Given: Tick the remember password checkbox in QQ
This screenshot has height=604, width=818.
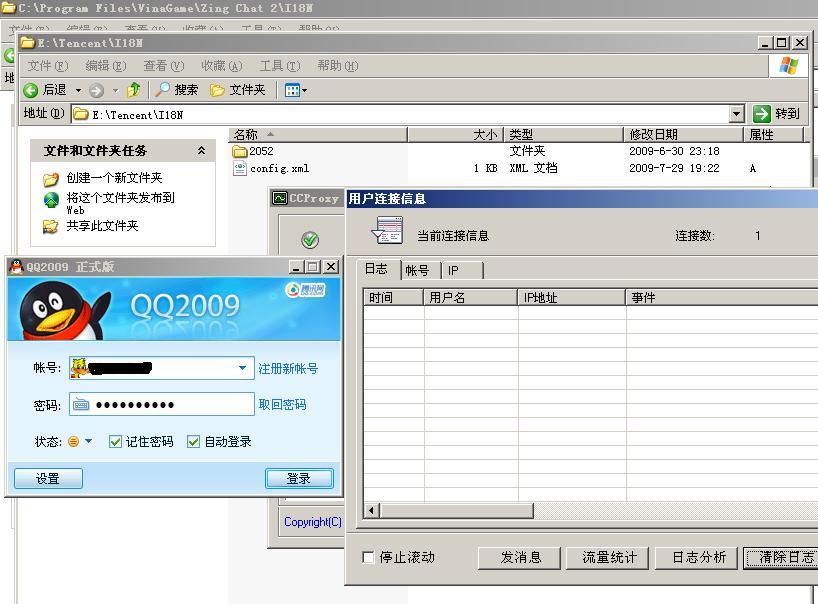Looking at the screenshot, I should [115, 442].
